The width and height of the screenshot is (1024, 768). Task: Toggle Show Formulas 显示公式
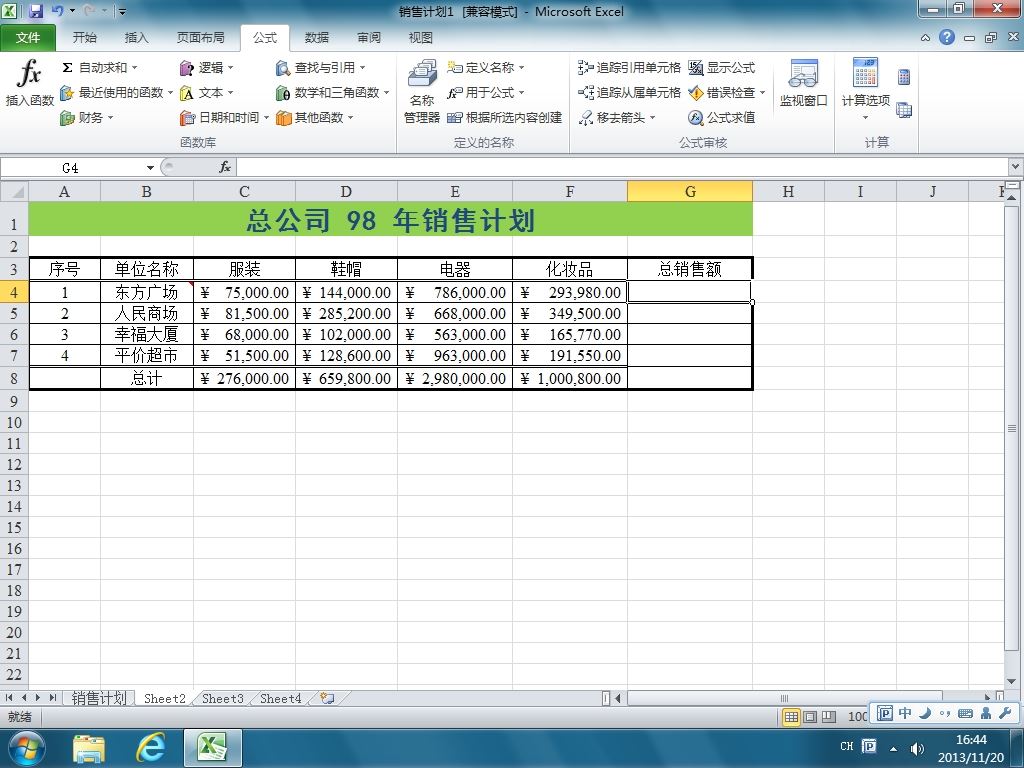tap(722, 67)
